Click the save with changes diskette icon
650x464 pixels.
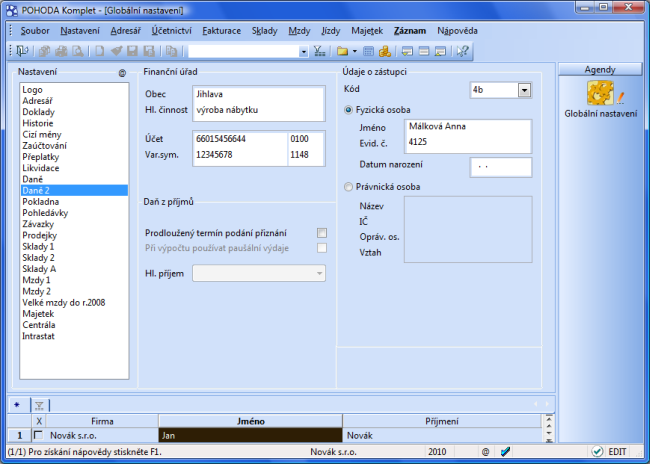pyautogui.click(x=149, y=51)
